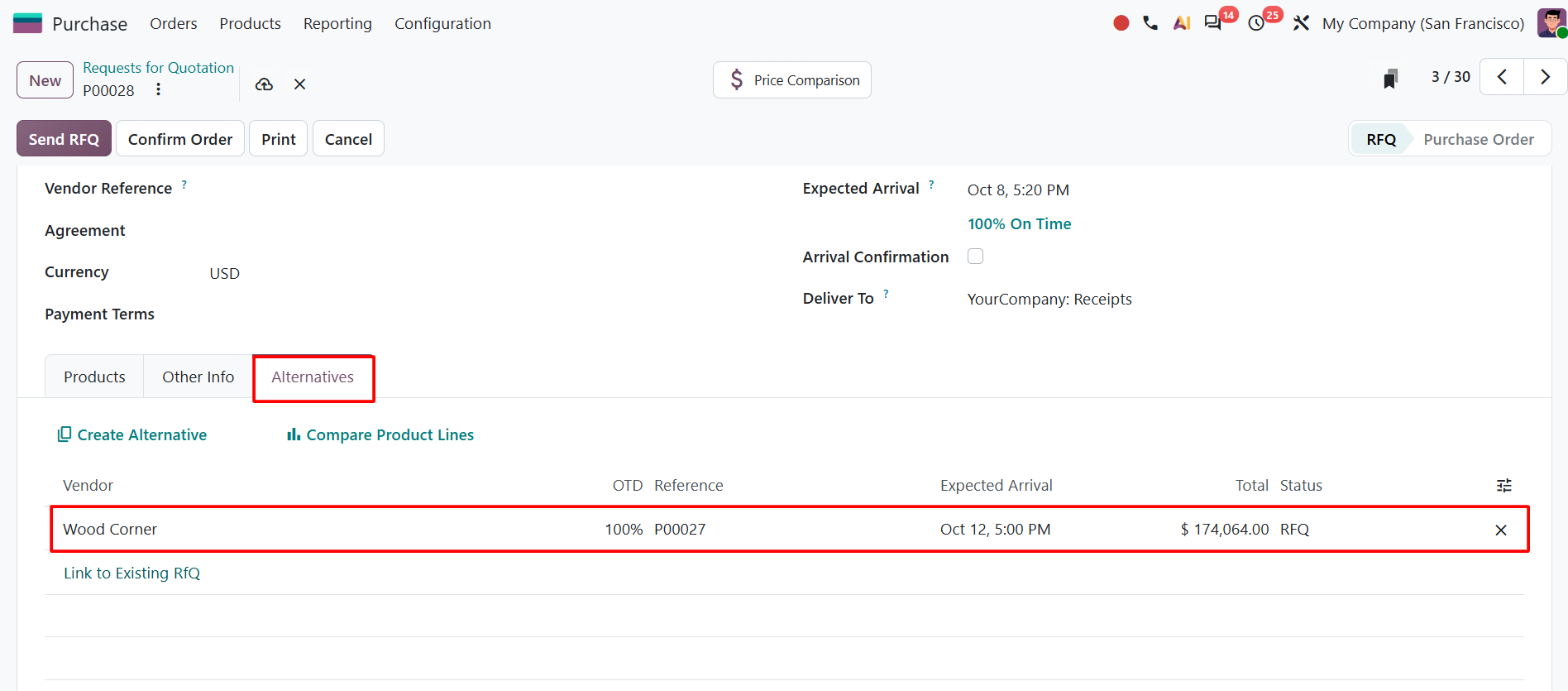Click the New button
The width and height of the screenshot is (1568, 691).
tap(45, 80)
